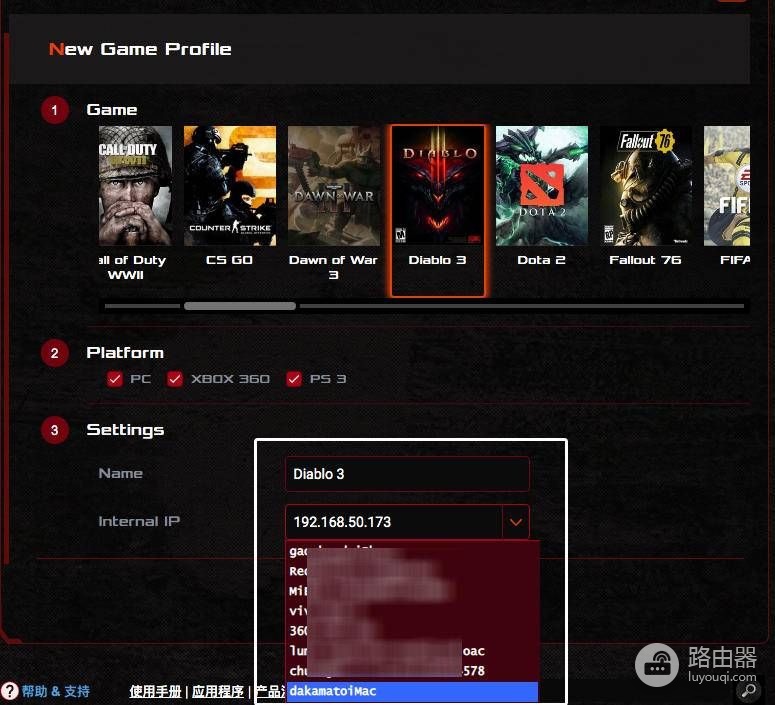775x705 pixels.
Task: Focus the Name field containing Diablo 3
Action: tap(408, 474)
